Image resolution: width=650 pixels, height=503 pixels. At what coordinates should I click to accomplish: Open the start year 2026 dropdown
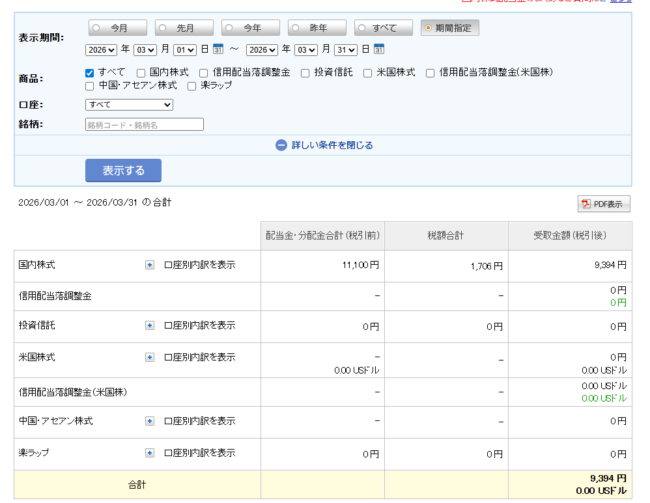pyautogui.click(x=101, y=49)
